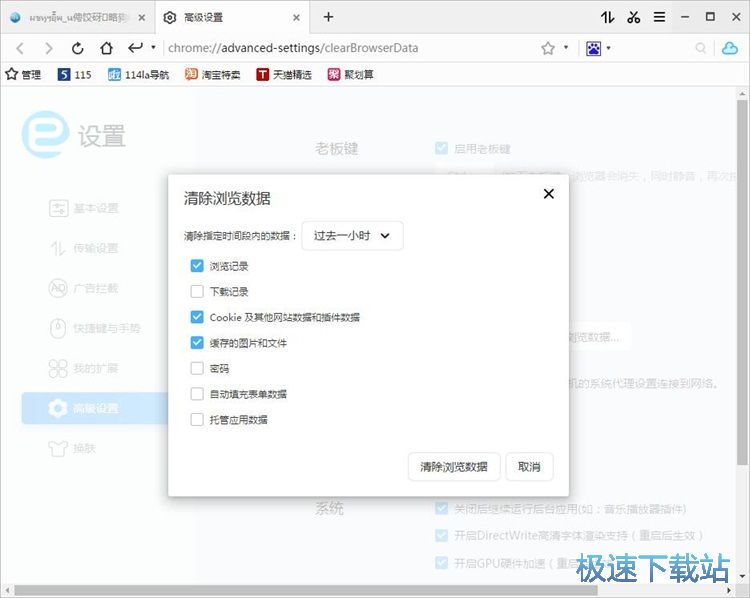Viewport: 750px width, 598px height.
Task: Open the cloud sync icon
Action: click(729, 48)
